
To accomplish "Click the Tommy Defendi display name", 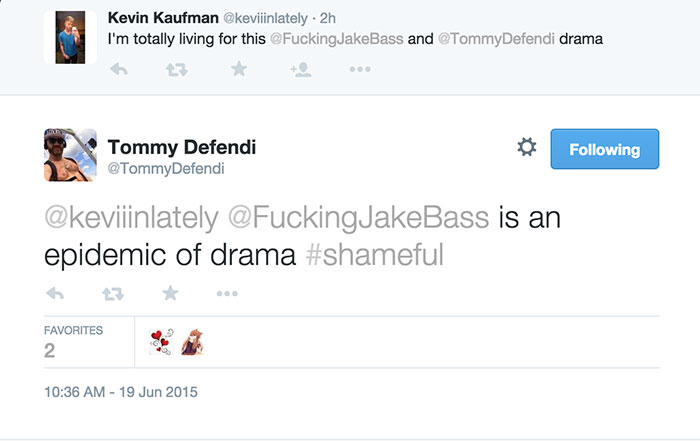I will click(x=181, y=147).
